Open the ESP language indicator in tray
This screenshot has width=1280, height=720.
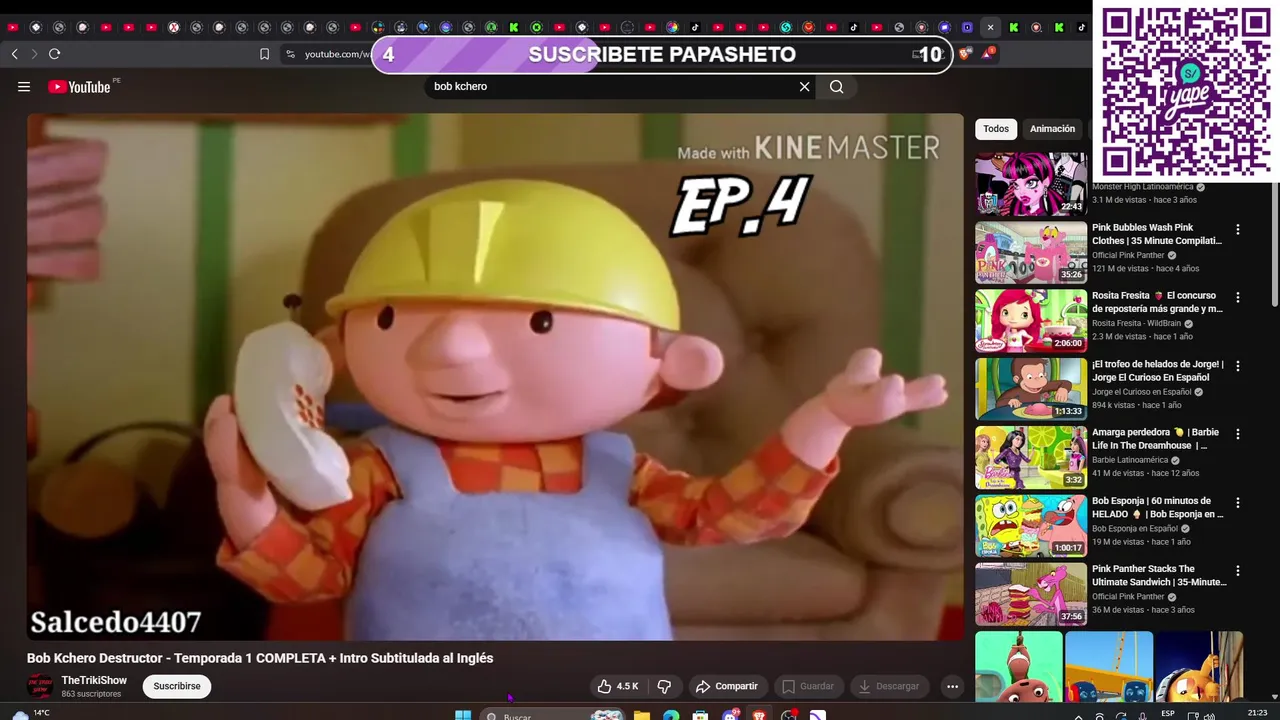point(1168,714)
